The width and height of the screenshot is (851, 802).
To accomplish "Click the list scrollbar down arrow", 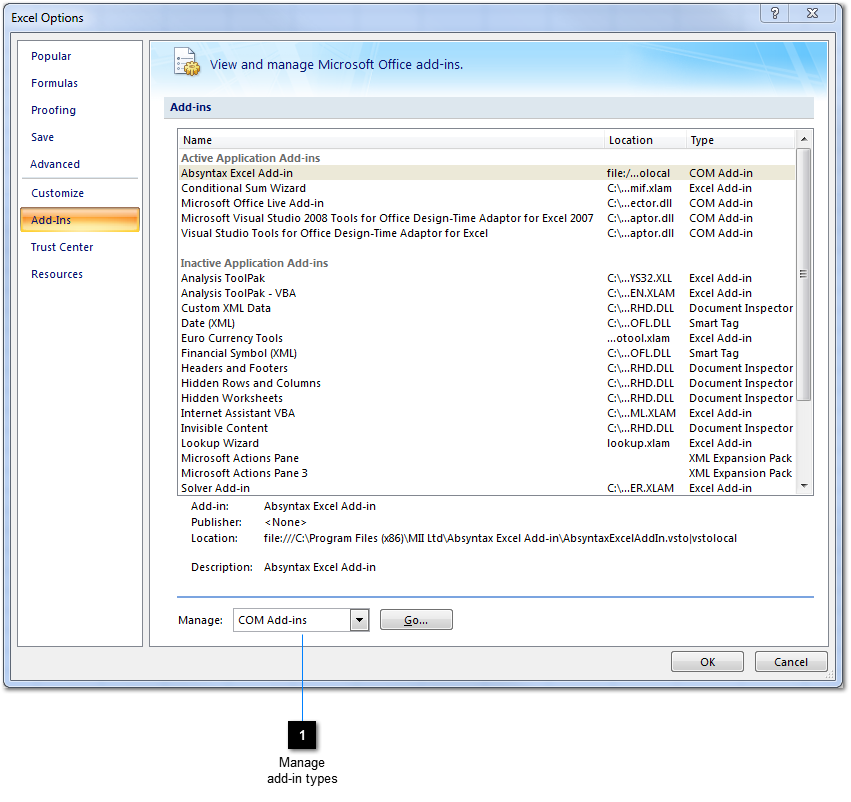I will [x=804, y=486].
